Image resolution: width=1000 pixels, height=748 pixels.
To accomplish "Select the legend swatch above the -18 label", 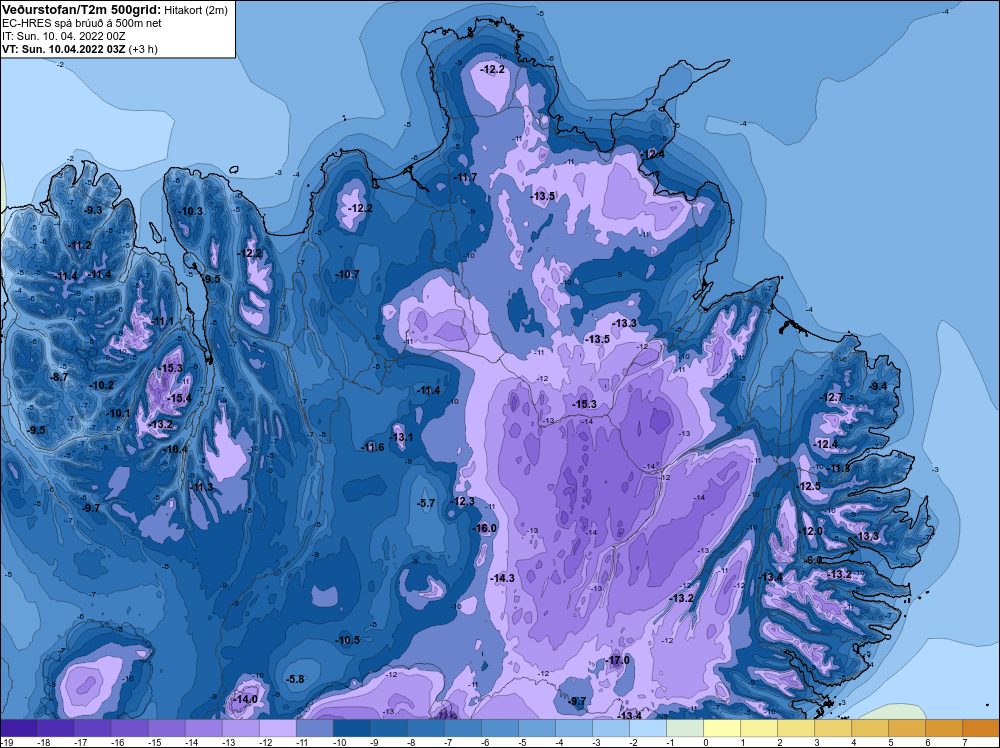I will [x=55, y=728].
